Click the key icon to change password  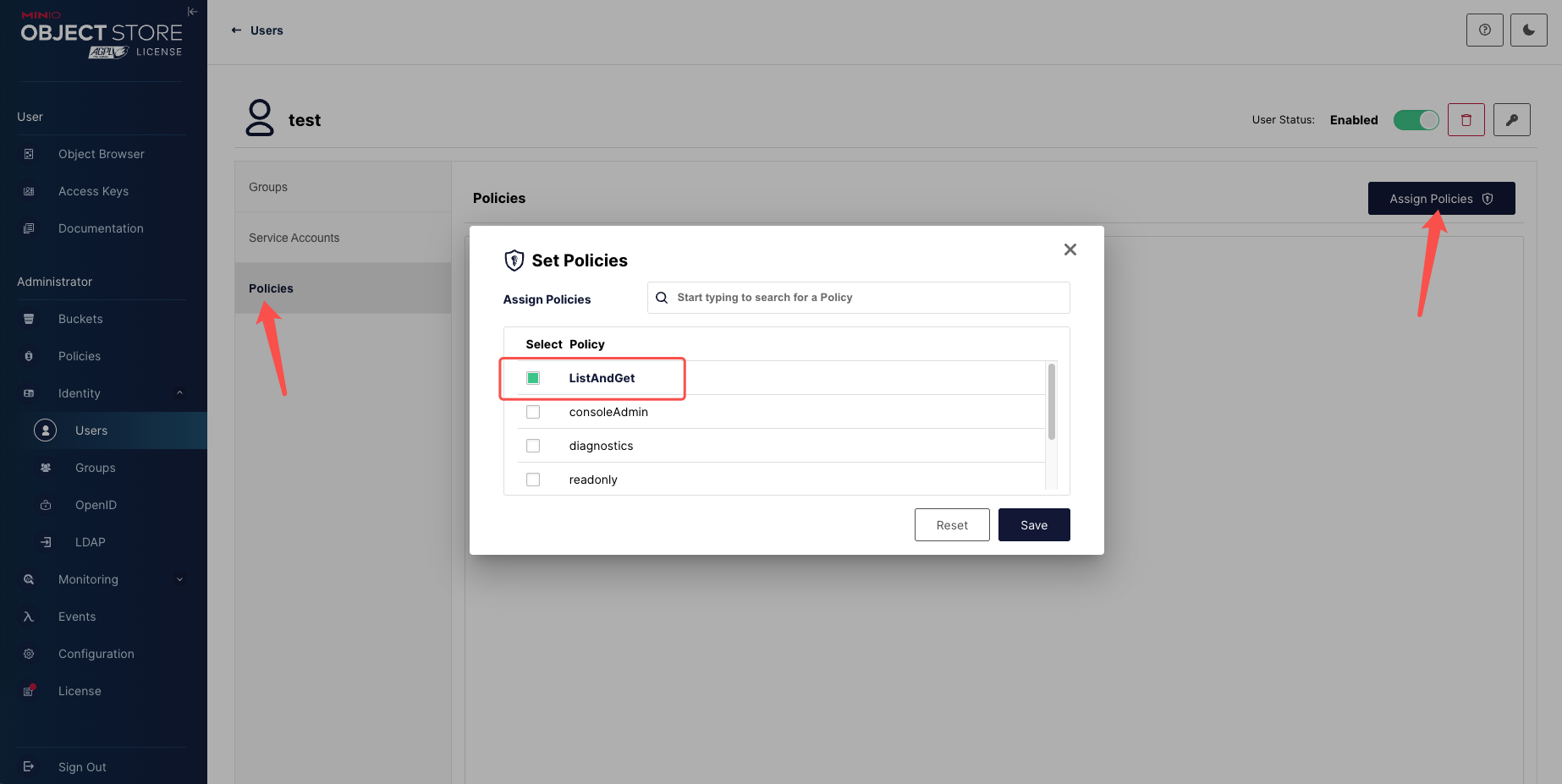[1511, 120]
